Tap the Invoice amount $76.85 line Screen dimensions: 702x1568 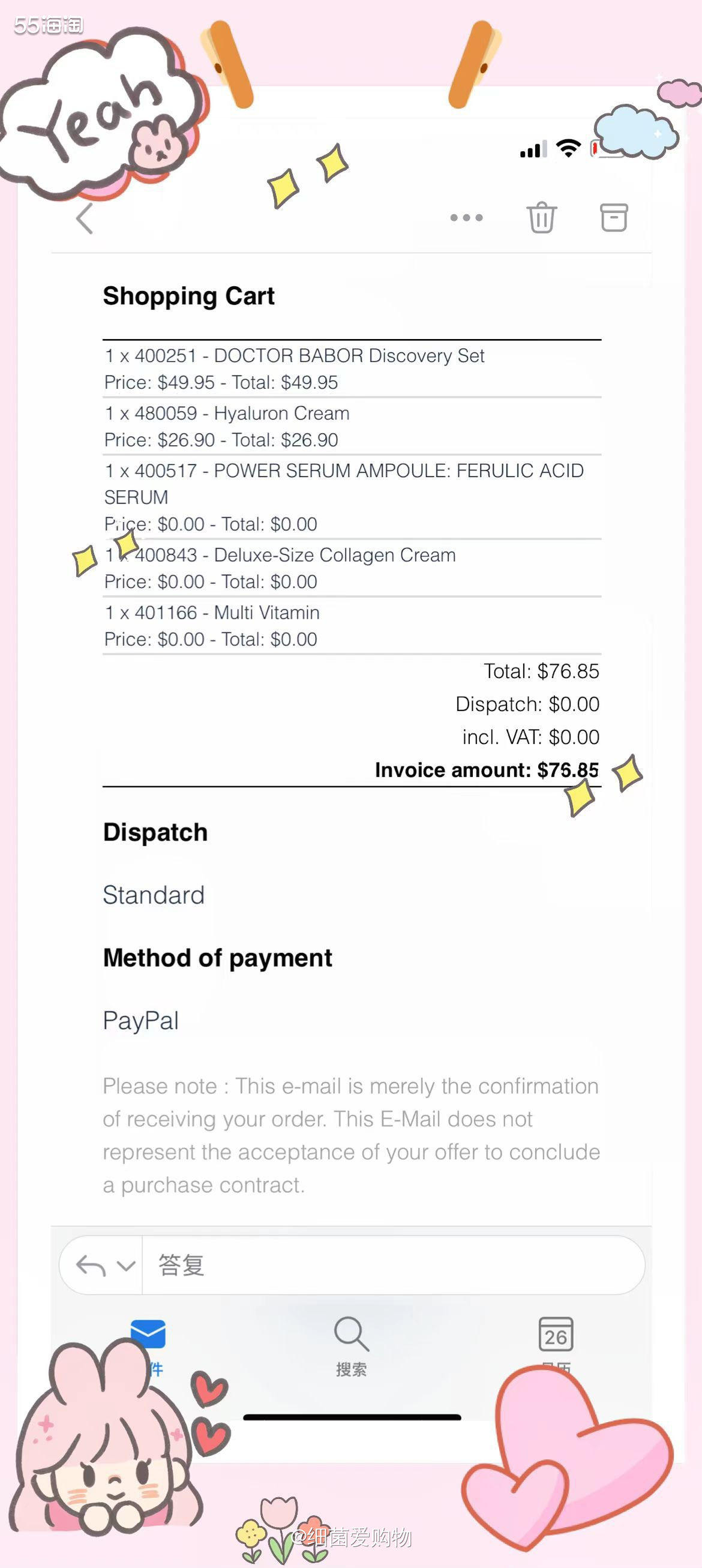487,770
